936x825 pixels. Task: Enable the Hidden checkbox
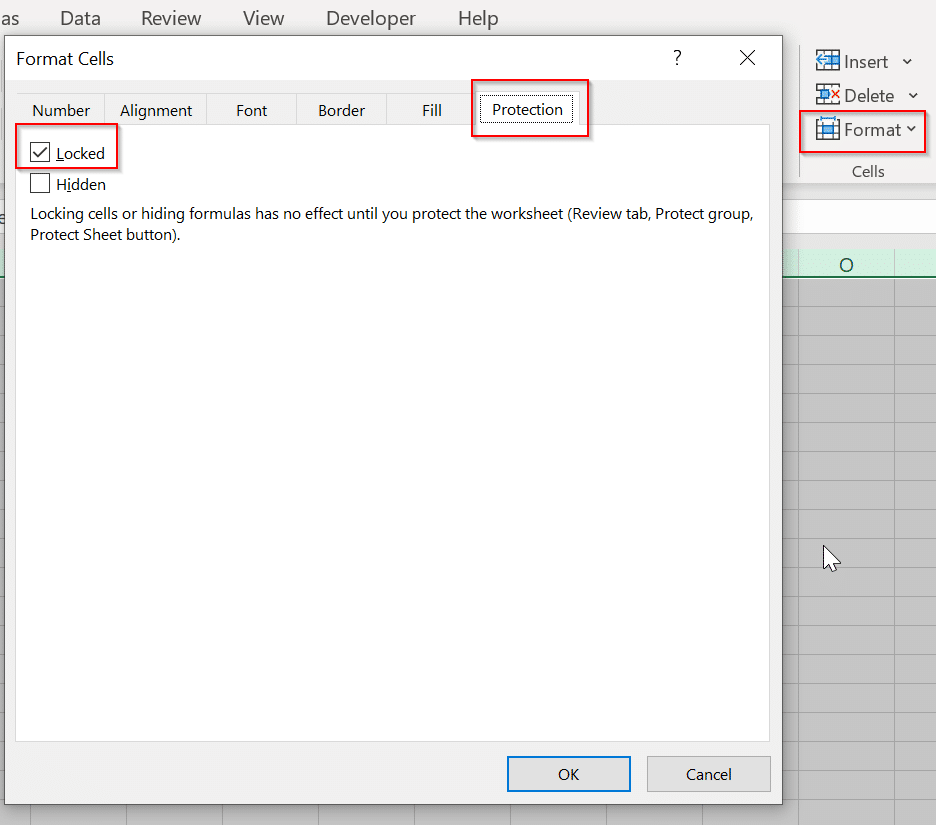point(38,183)
